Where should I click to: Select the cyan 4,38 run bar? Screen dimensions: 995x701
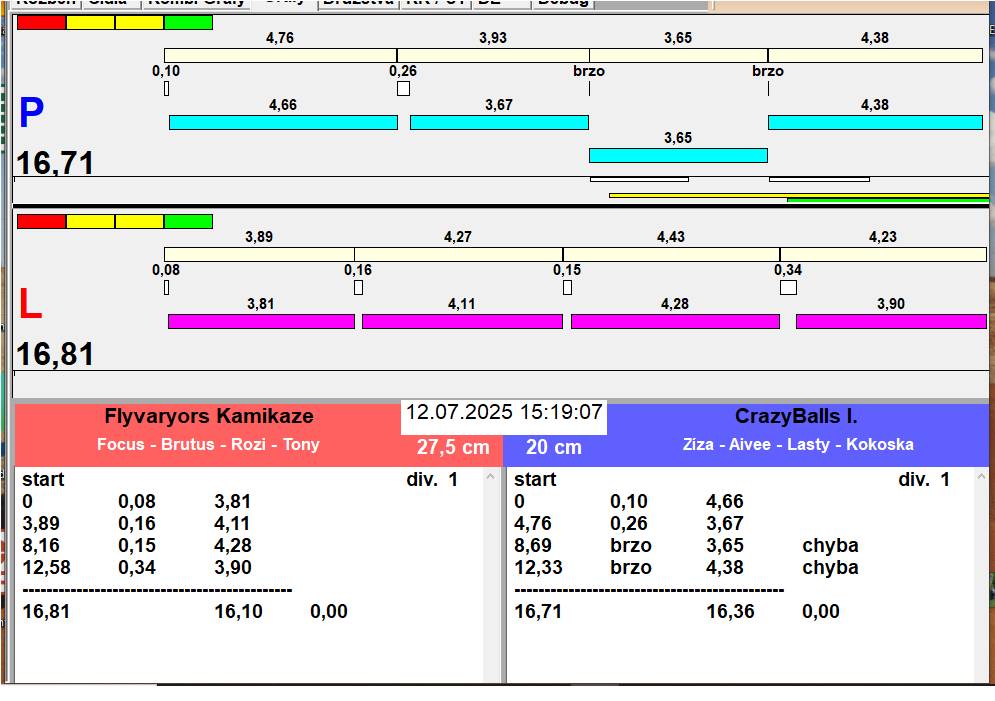(x=875, y=122)
